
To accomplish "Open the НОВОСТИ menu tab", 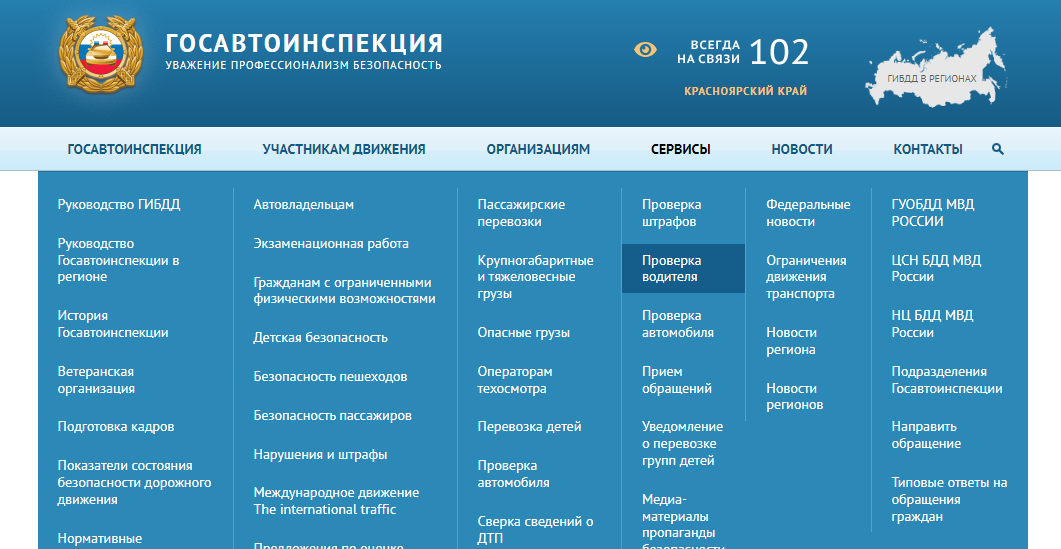I will pos(802,149).
